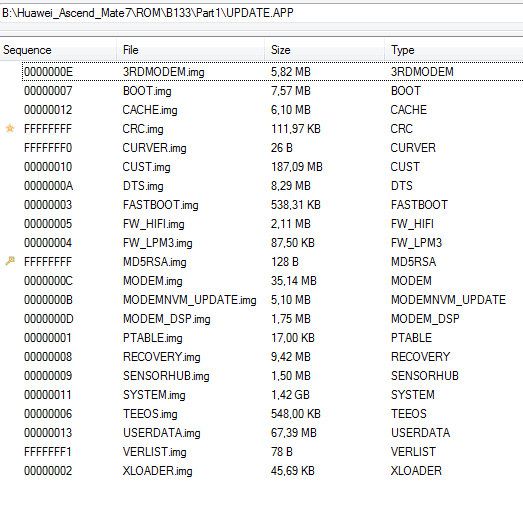
Task: Select the USERDATA.img row
Action: click(273, 433)
